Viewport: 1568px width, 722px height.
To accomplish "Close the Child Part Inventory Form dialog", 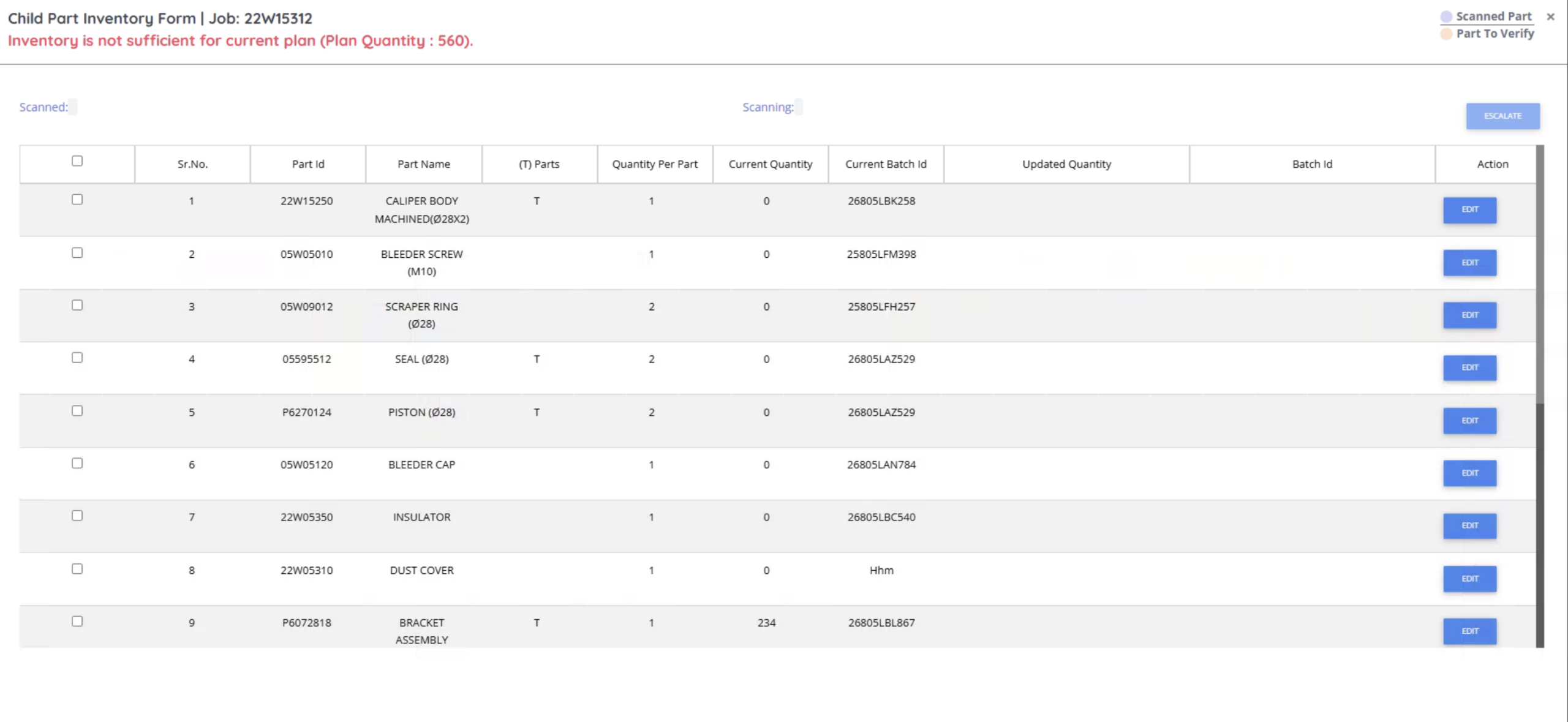I will (1550, 17).
